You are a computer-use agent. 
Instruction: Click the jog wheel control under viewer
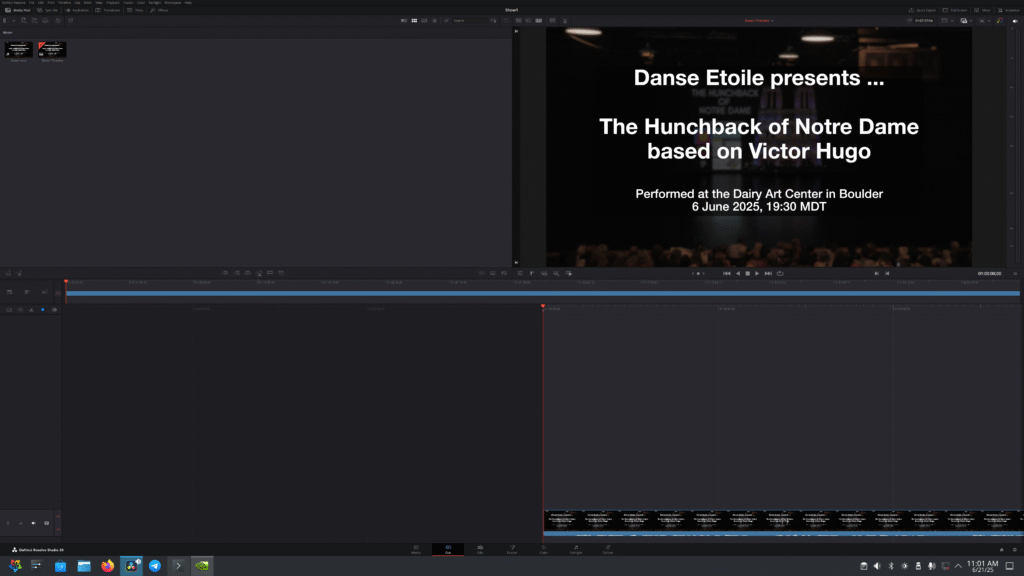698,274
